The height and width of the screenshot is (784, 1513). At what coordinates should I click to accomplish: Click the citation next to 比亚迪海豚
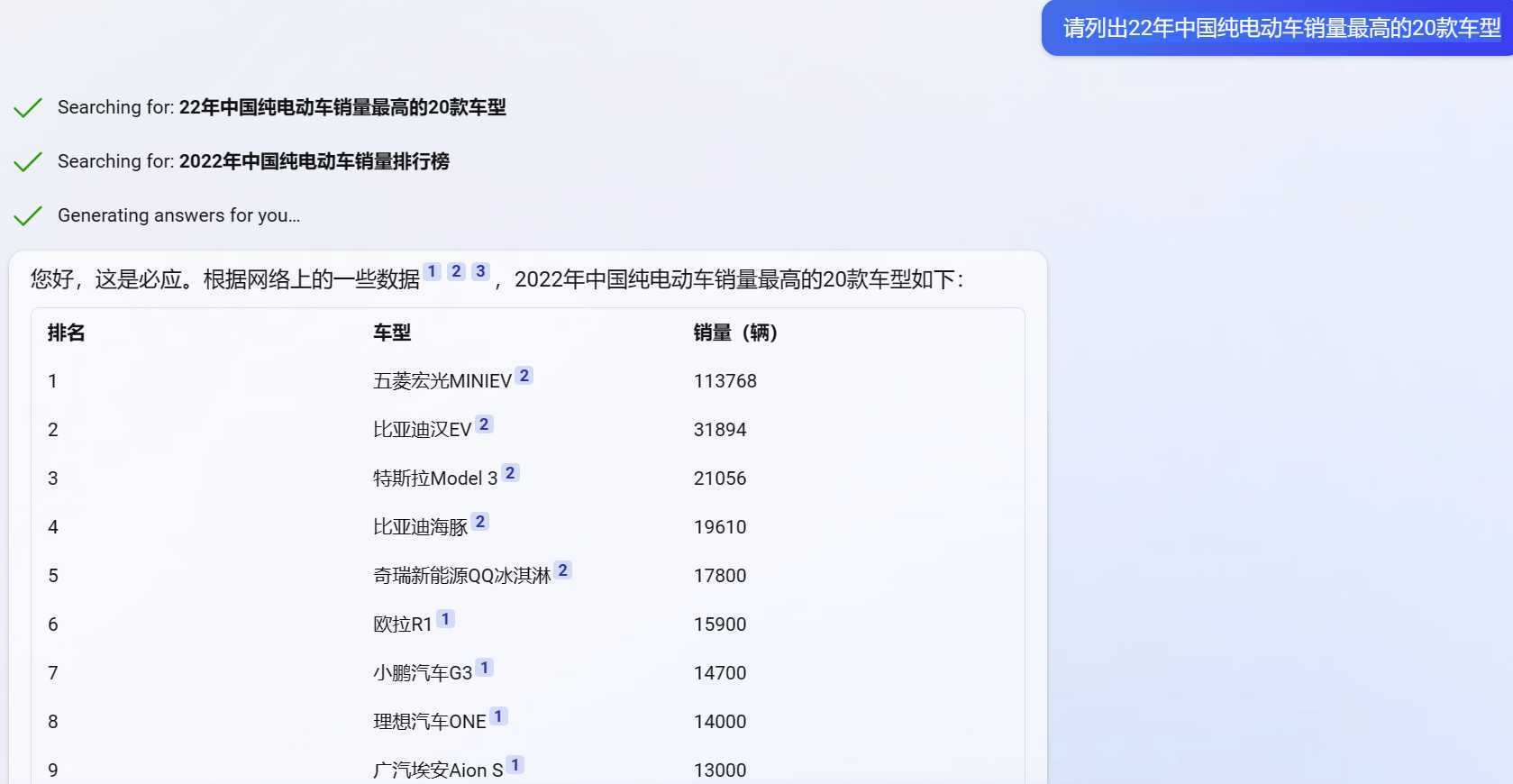[x=480, y=522]
